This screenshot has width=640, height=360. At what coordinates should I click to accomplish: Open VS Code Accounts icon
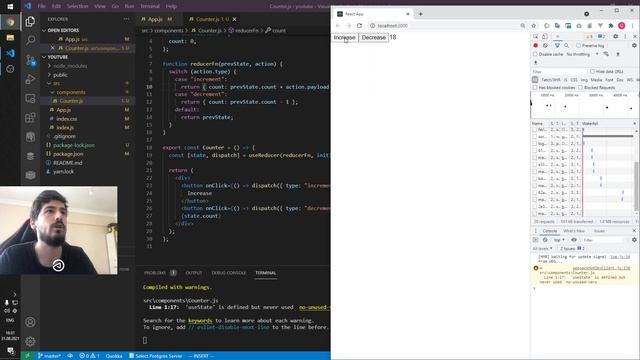click(30, 322)
